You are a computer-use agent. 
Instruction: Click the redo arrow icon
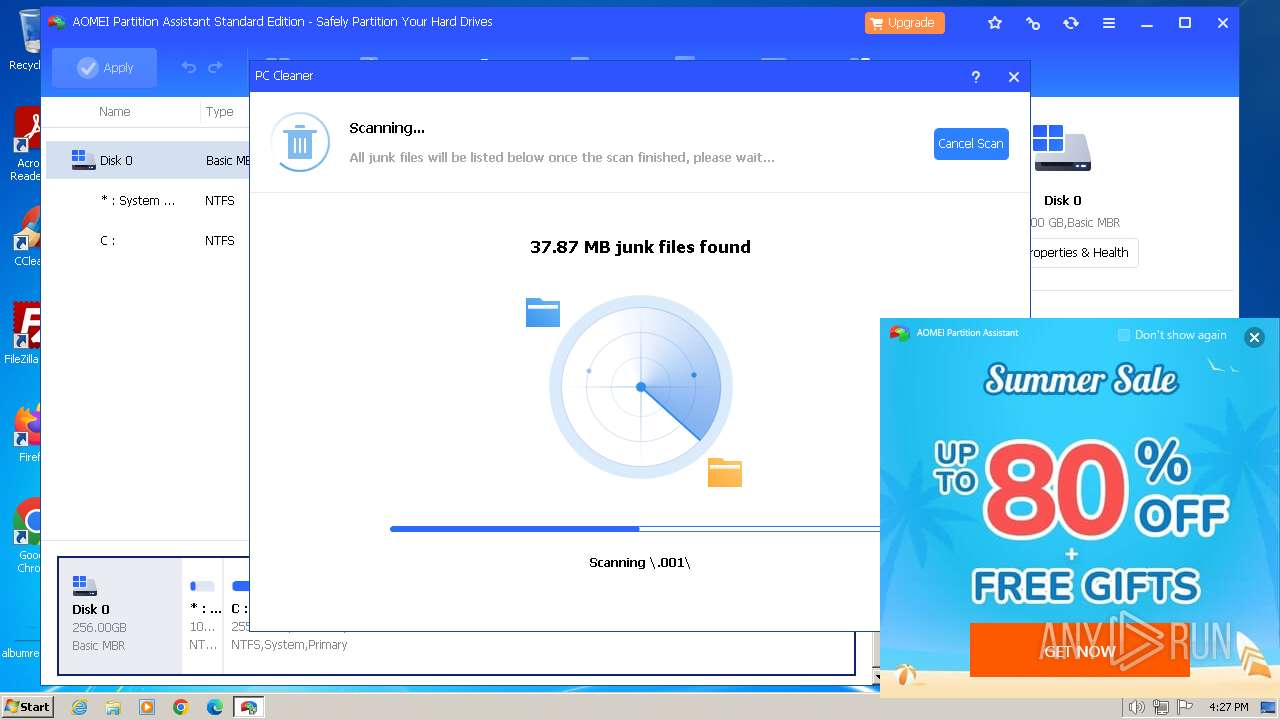(x=215, y=67)
